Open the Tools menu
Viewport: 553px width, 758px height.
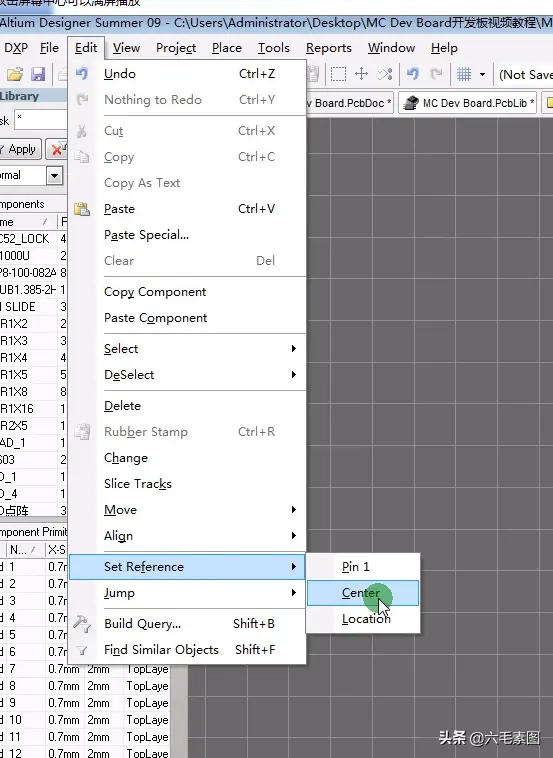(274, 48)
